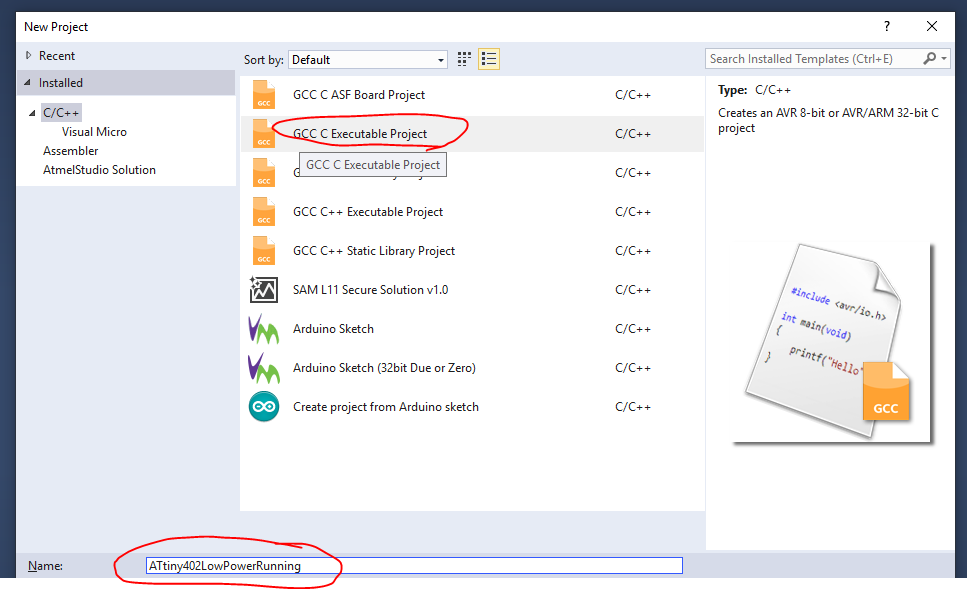Select AtmelStudio Solution category
This screenshot has width=967, height=589.
pyautogui.click(x=99, y=170)
